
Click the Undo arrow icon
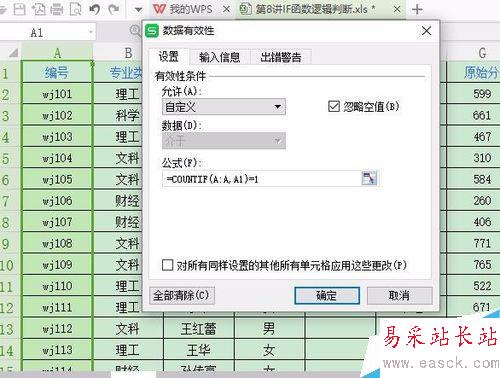coord(95,9)
